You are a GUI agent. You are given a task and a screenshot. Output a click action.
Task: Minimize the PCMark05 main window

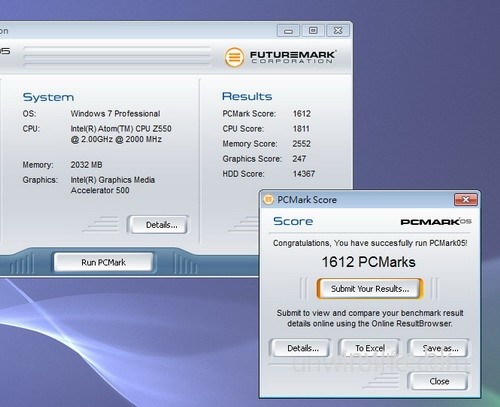pyautogui.click(x=288, y=31)
